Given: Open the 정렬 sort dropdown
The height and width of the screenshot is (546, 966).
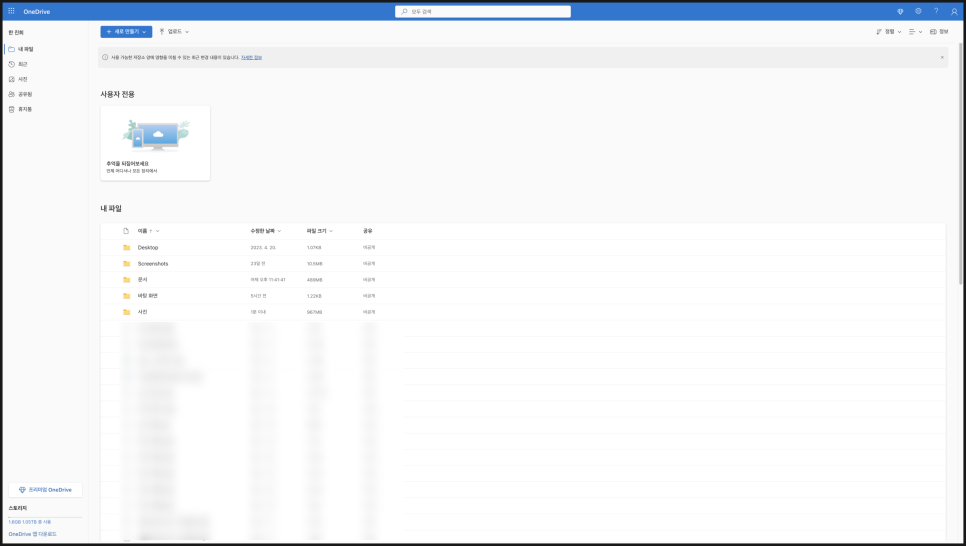Looking at the screenshot, I should point(888,31).
